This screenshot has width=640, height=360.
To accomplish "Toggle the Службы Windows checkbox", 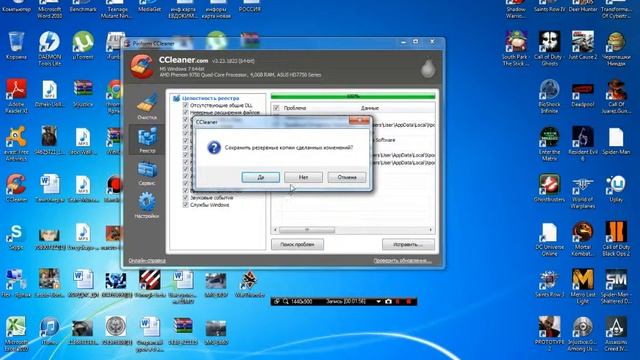I will tap(186, 205).
